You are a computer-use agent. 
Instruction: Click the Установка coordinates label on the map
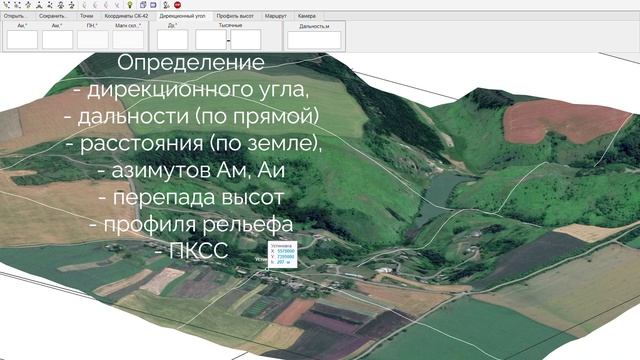tap(282, 254)
